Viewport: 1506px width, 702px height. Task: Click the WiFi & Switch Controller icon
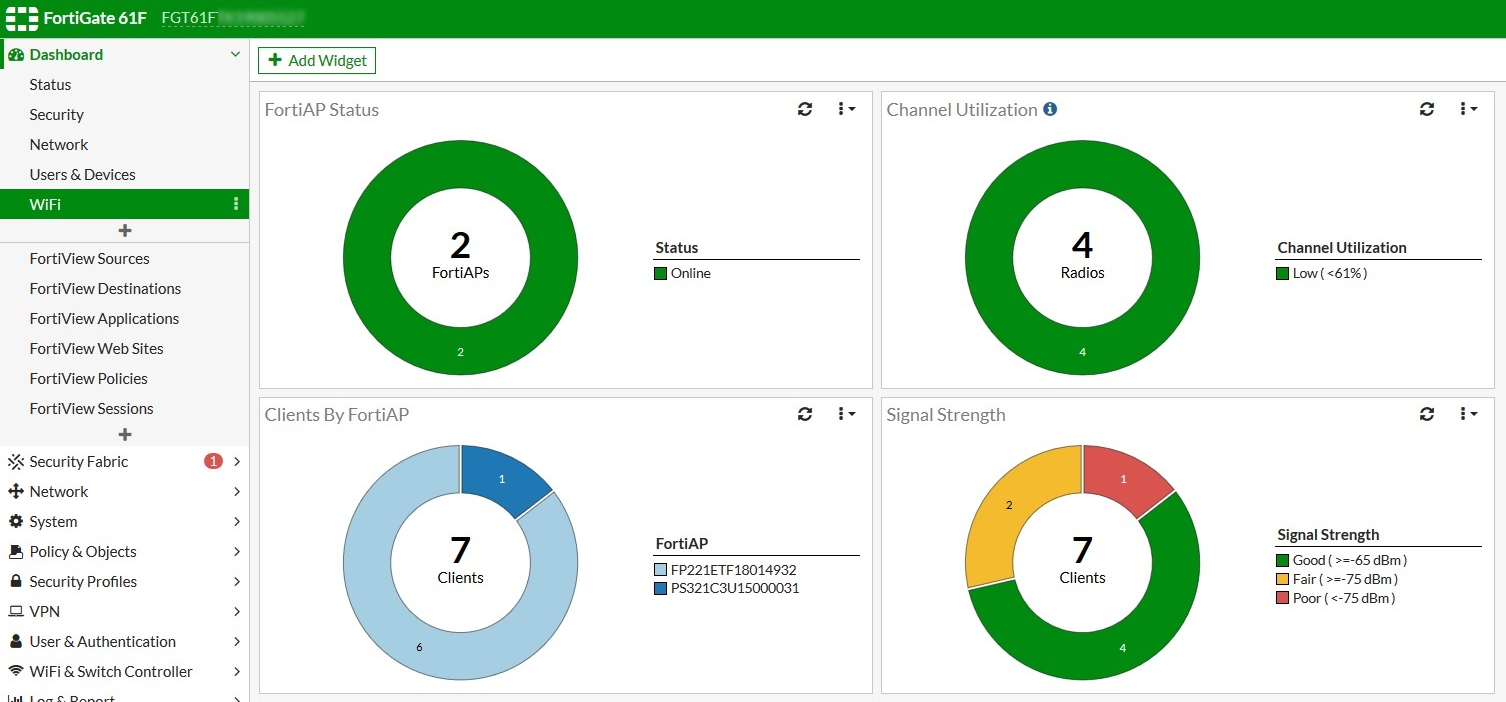coord(16,672)
